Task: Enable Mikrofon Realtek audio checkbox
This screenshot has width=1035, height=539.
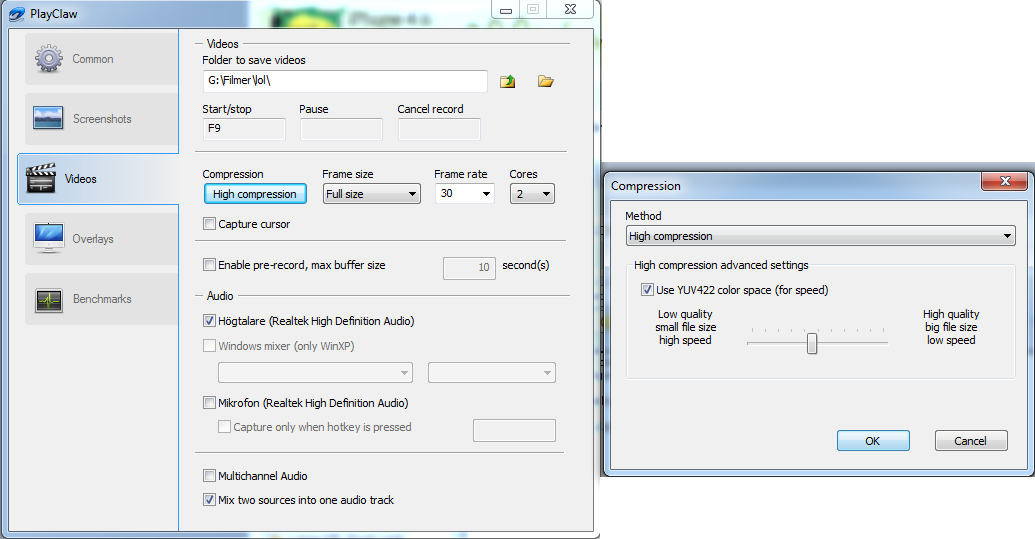Action: click(209, 402)
